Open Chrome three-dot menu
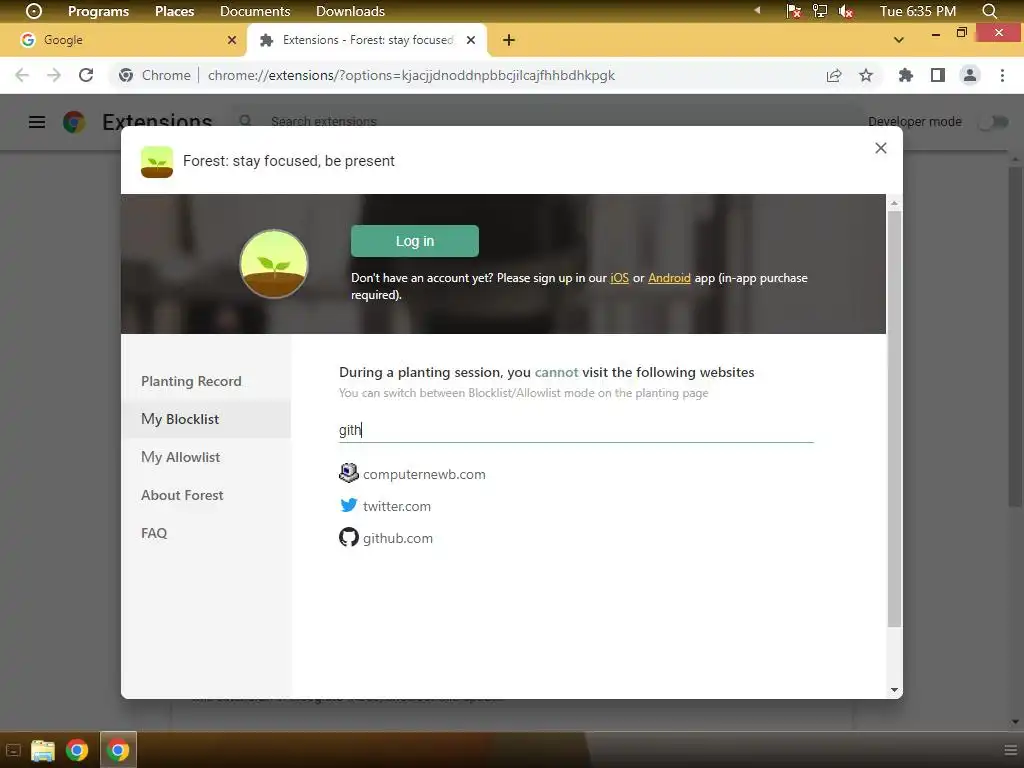The width and height of the screenshot is (1024, 768). point(1002,75)
